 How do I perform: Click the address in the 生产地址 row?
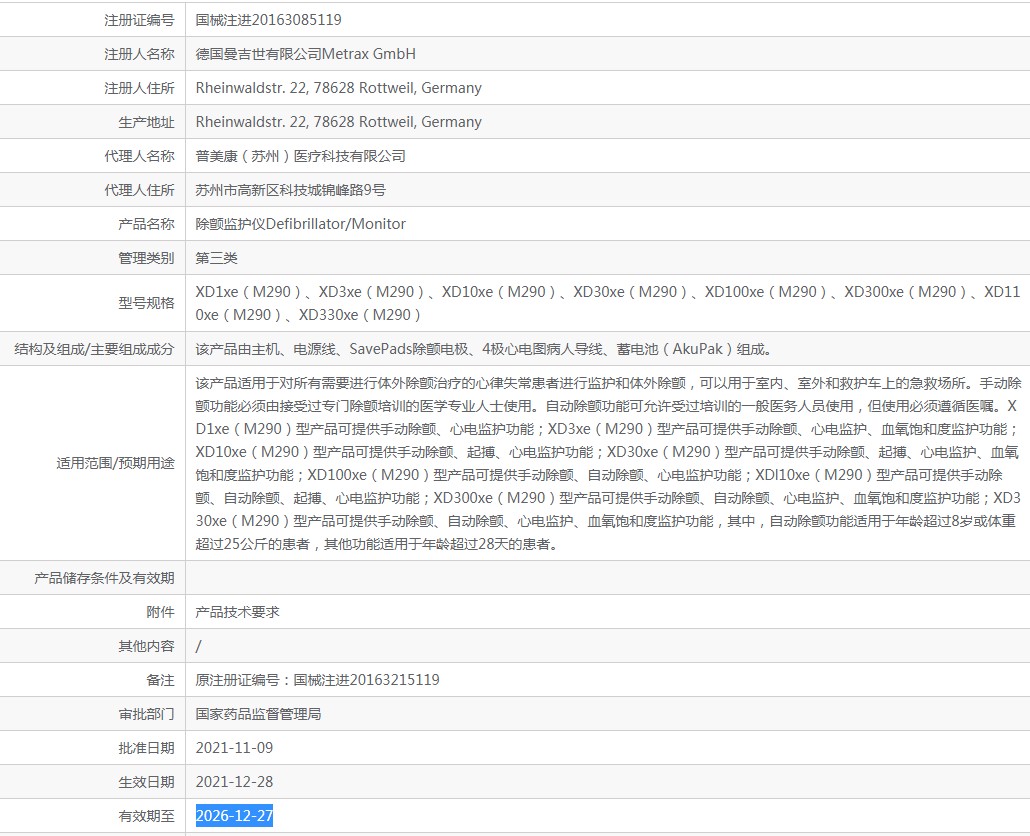tap(338, 122)
